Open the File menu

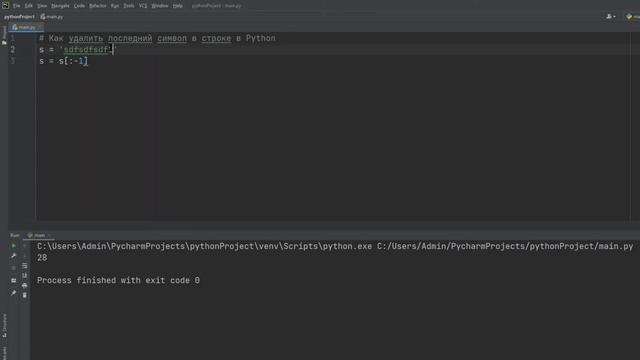pos(16,6)
